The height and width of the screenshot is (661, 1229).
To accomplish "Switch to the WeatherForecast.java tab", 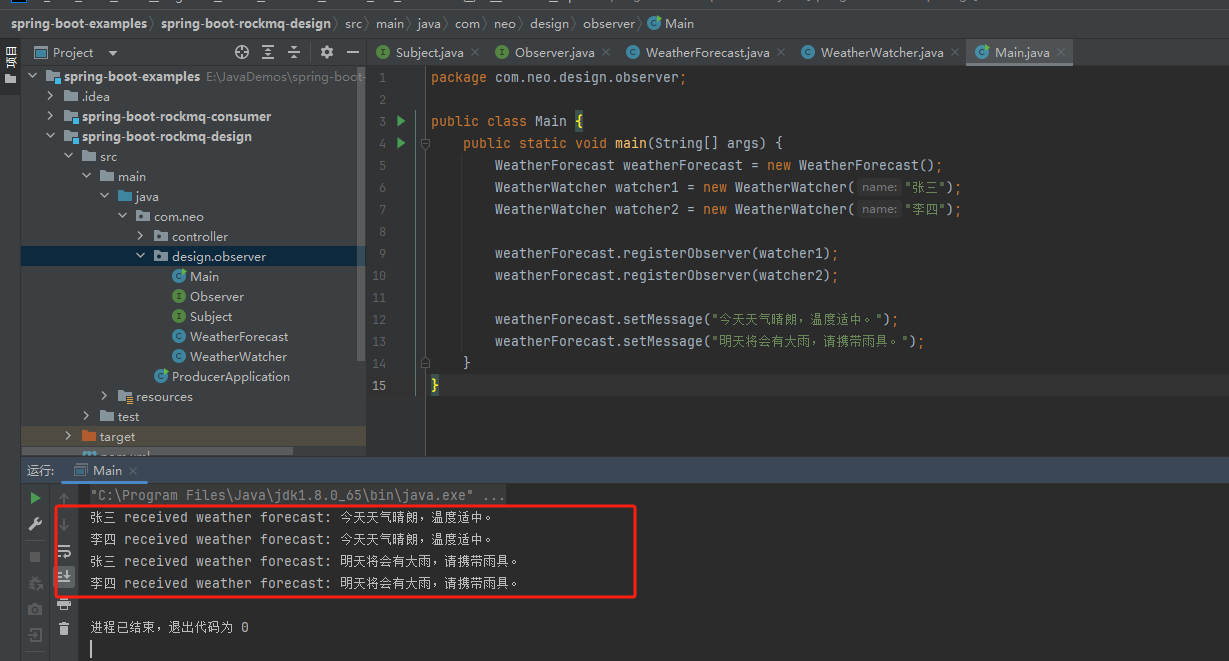I will pyautogui.click(x=706, y=53).
